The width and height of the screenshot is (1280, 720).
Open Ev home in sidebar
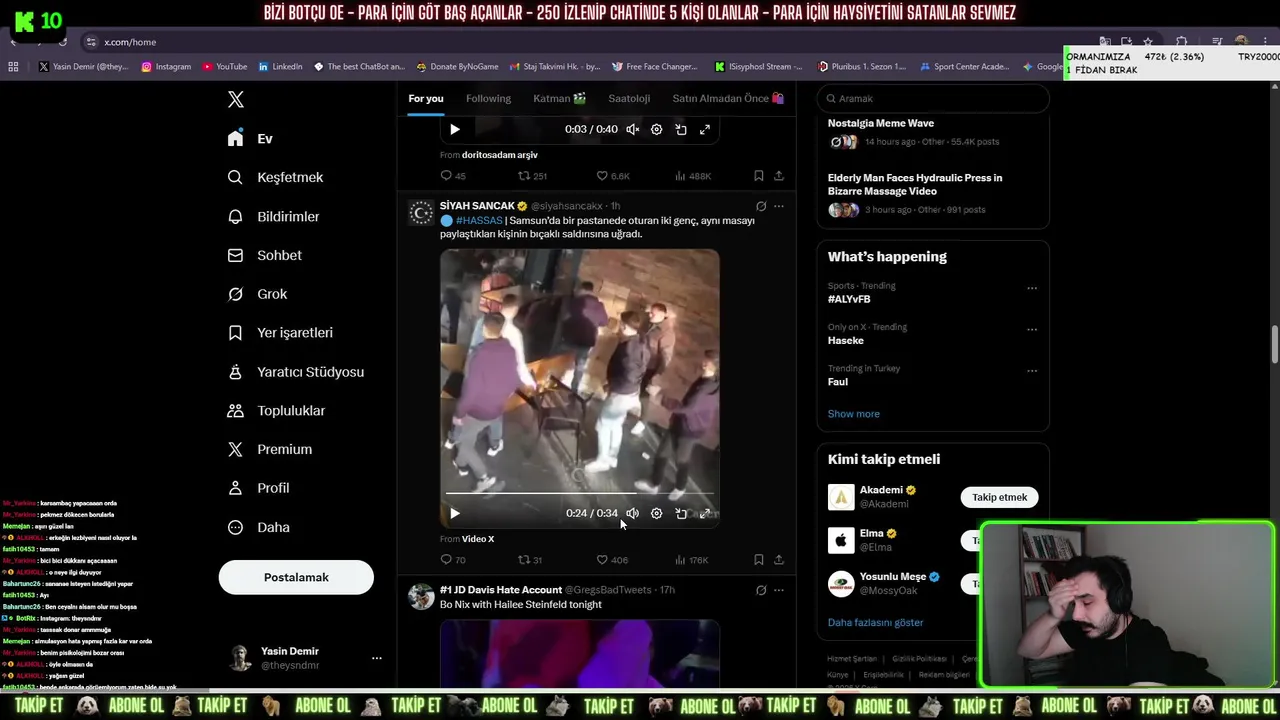[x=250, y=138]
